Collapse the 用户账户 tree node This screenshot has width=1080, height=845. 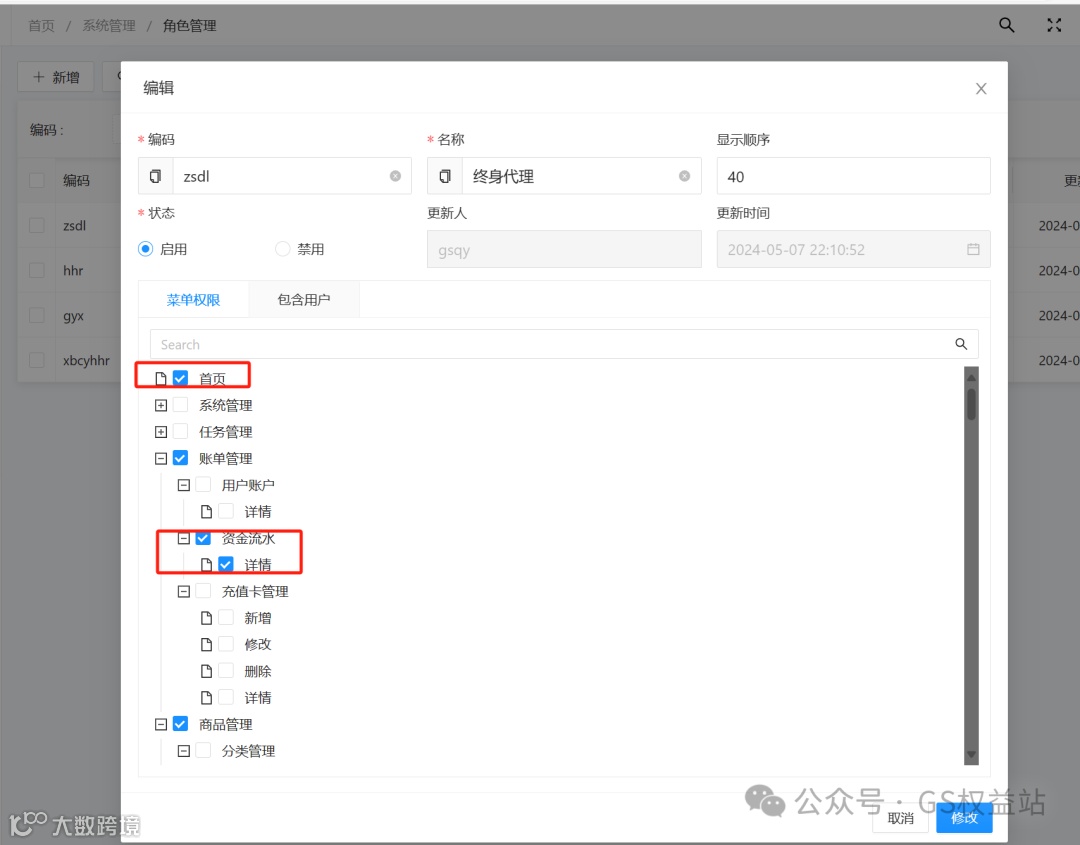tap(184, 486)
